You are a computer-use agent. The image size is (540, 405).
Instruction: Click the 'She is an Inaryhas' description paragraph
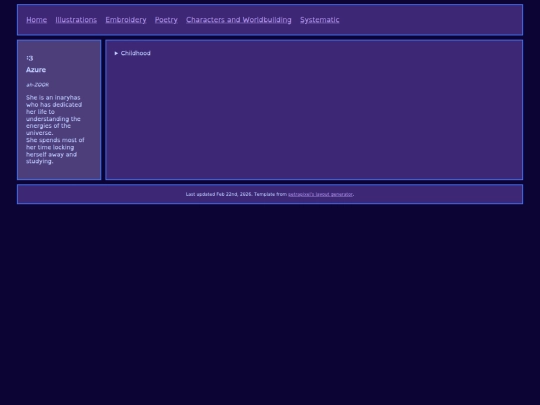pos(54,115)
